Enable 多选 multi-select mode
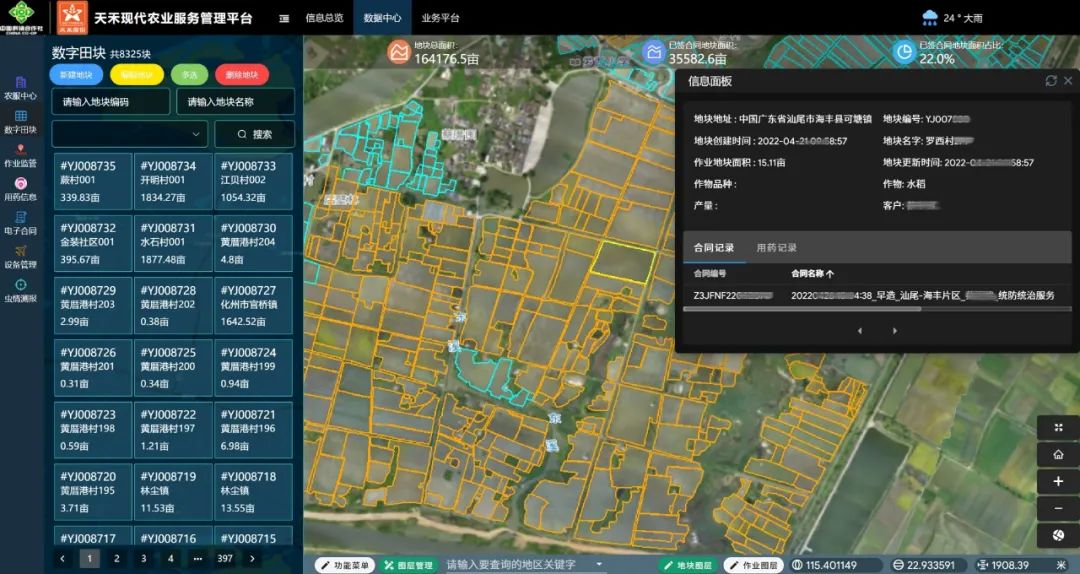 189,75
